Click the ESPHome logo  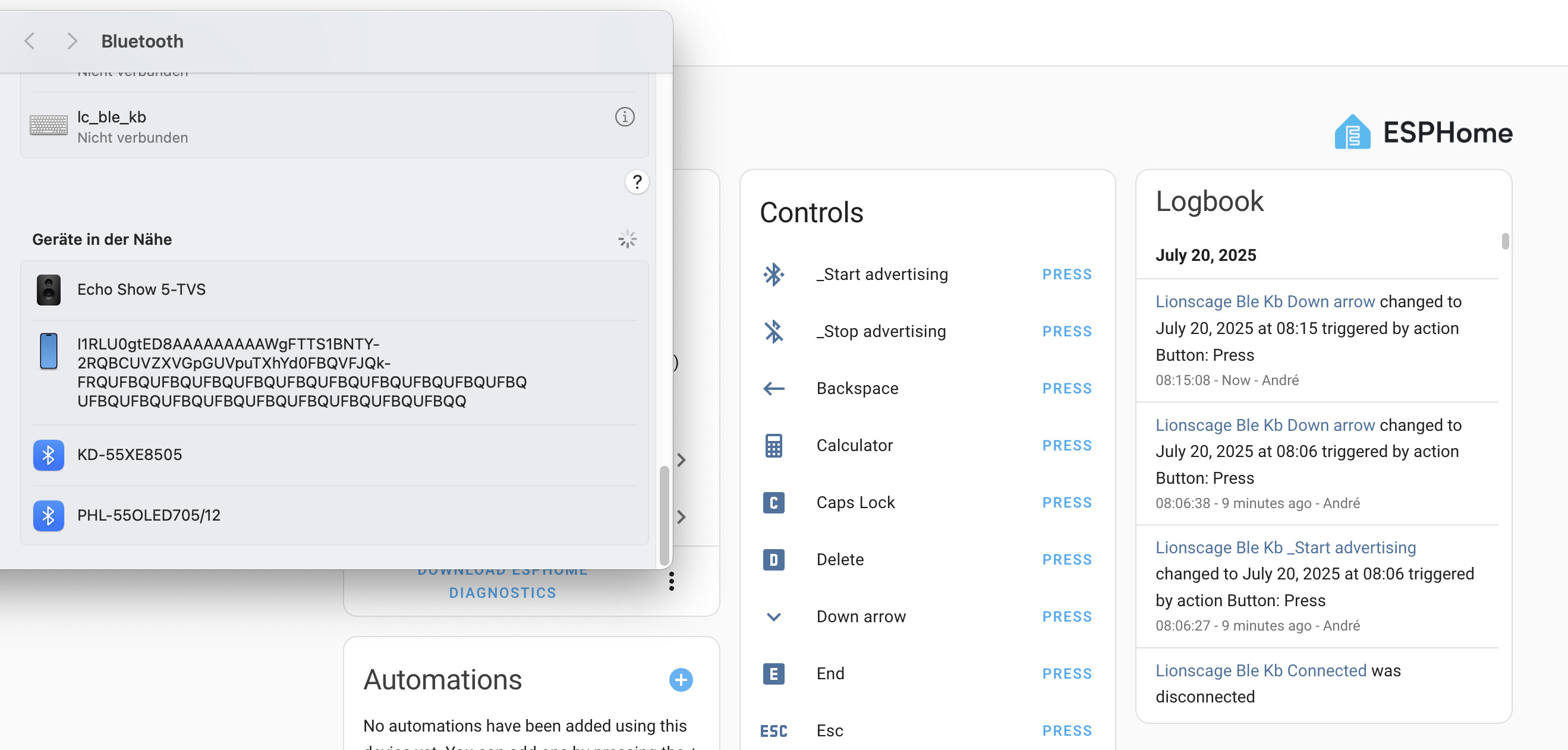pos(1352,133)
